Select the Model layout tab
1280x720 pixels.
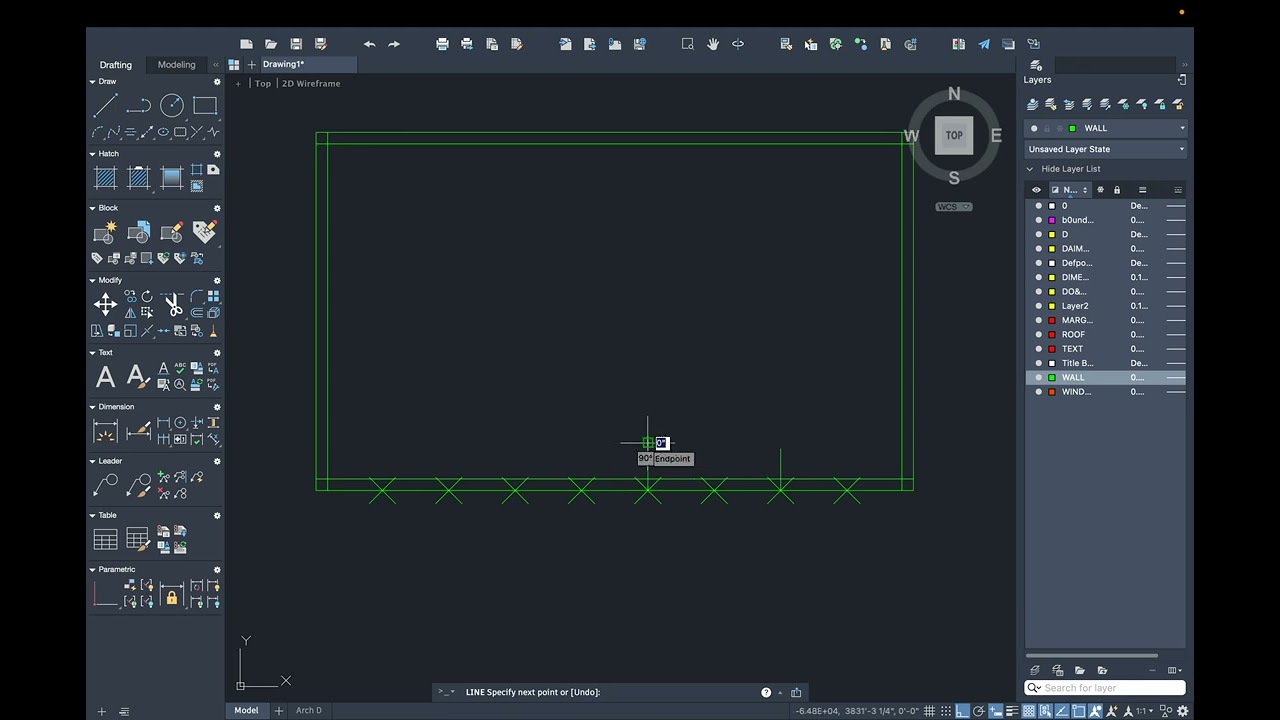tap(246, 710)
